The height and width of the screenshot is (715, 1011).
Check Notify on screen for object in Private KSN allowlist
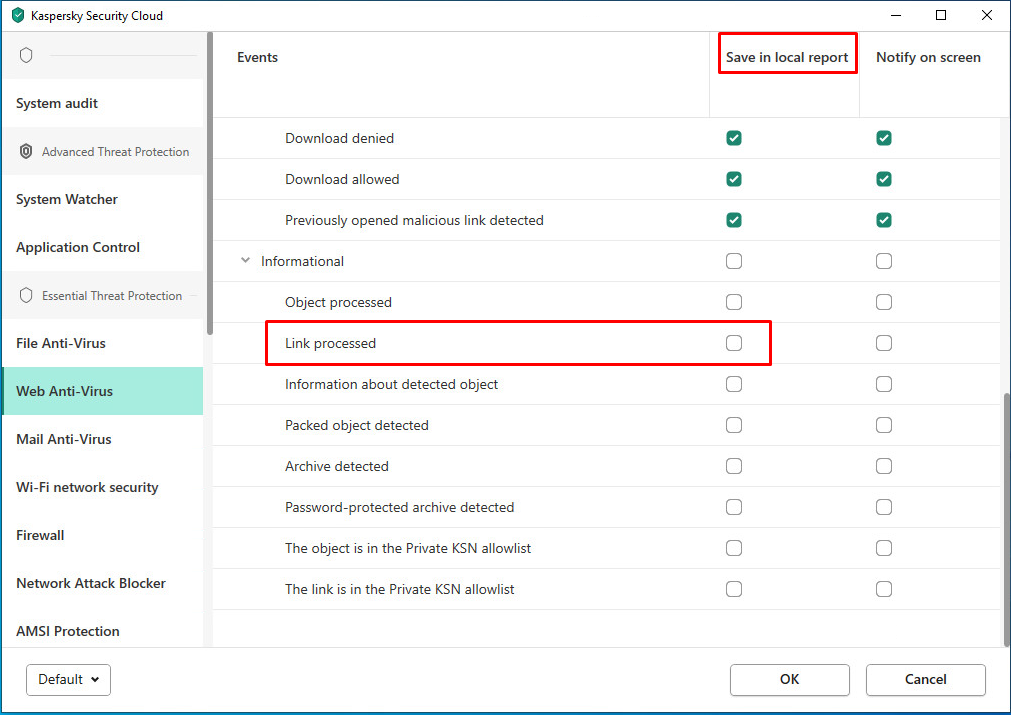click(884, 548)
